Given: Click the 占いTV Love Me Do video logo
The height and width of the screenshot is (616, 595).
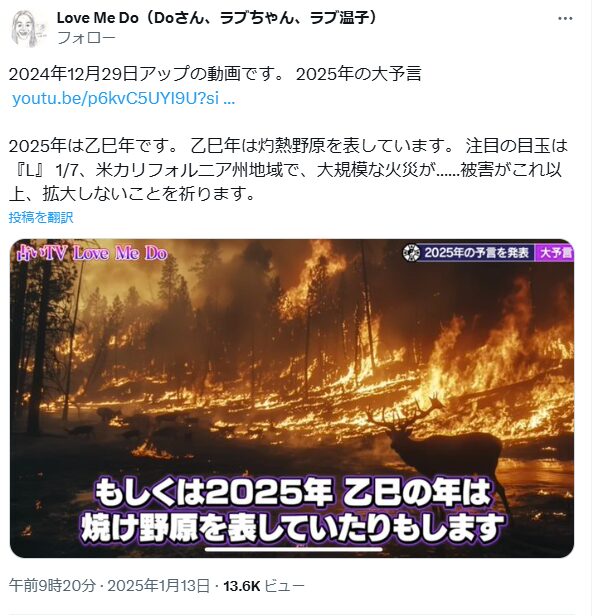Looking at the screenshot, I should (92, 253).
